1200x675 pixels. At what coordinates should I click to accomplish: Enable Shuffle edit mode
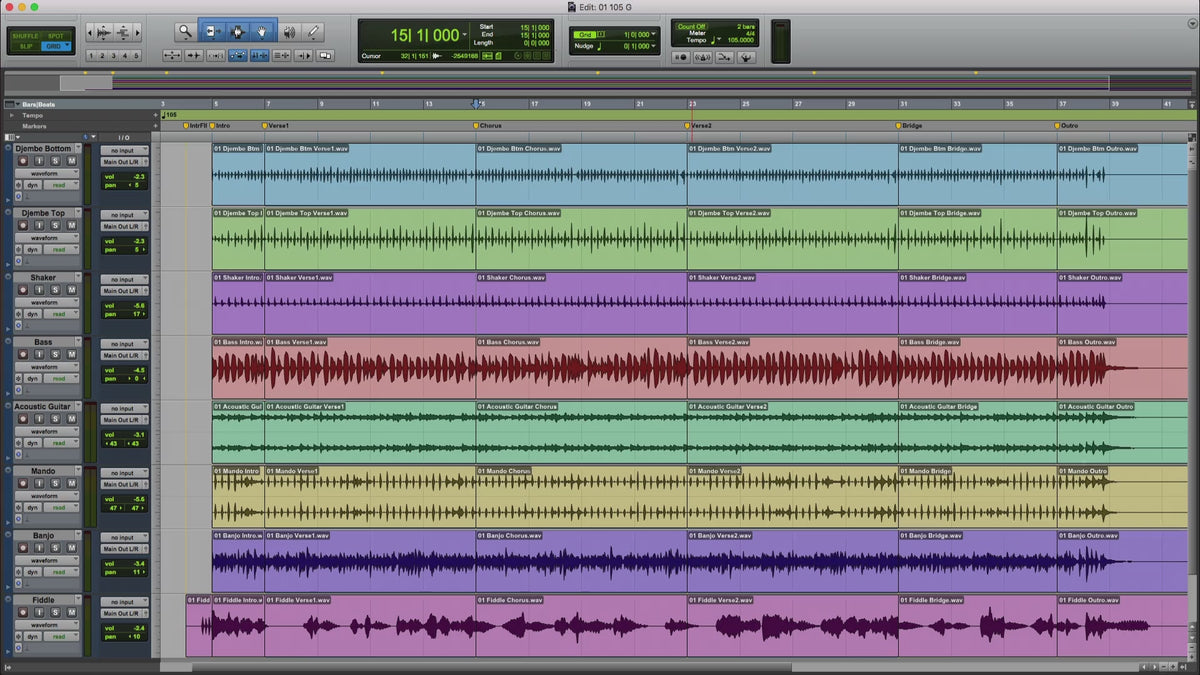pyautogui.click(x=25, y=36)
